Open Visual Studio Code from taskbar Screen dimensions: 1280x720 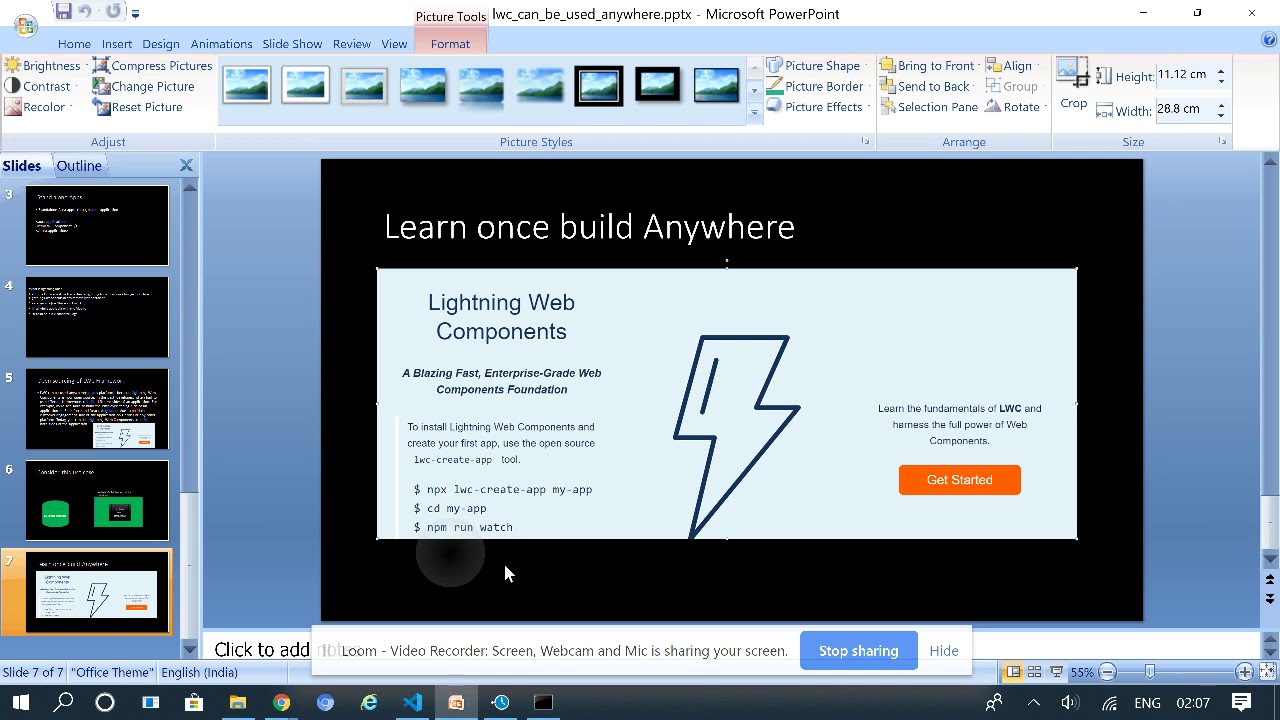tap(413, 703)
